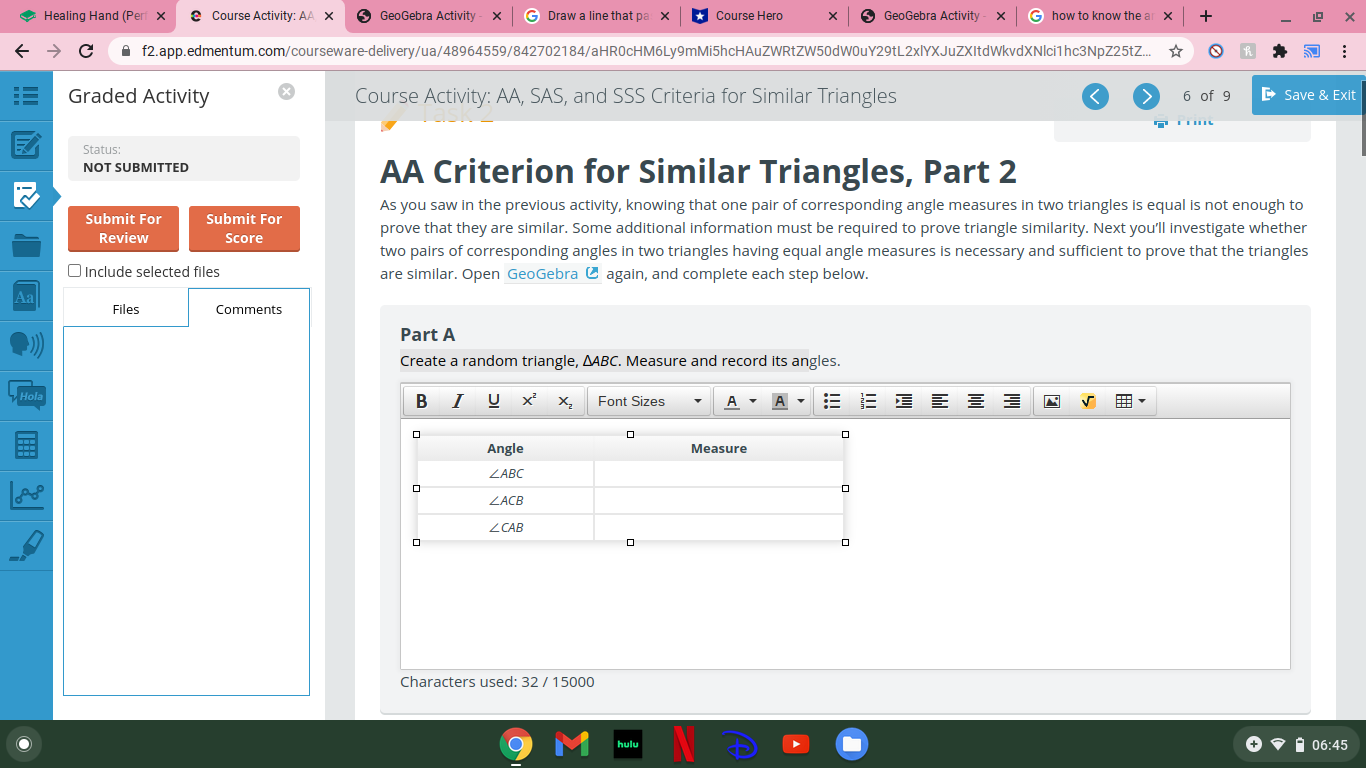Insert an image using the editor toolbar
The height and width of the screenshot is (768, 1366).
1051,401
